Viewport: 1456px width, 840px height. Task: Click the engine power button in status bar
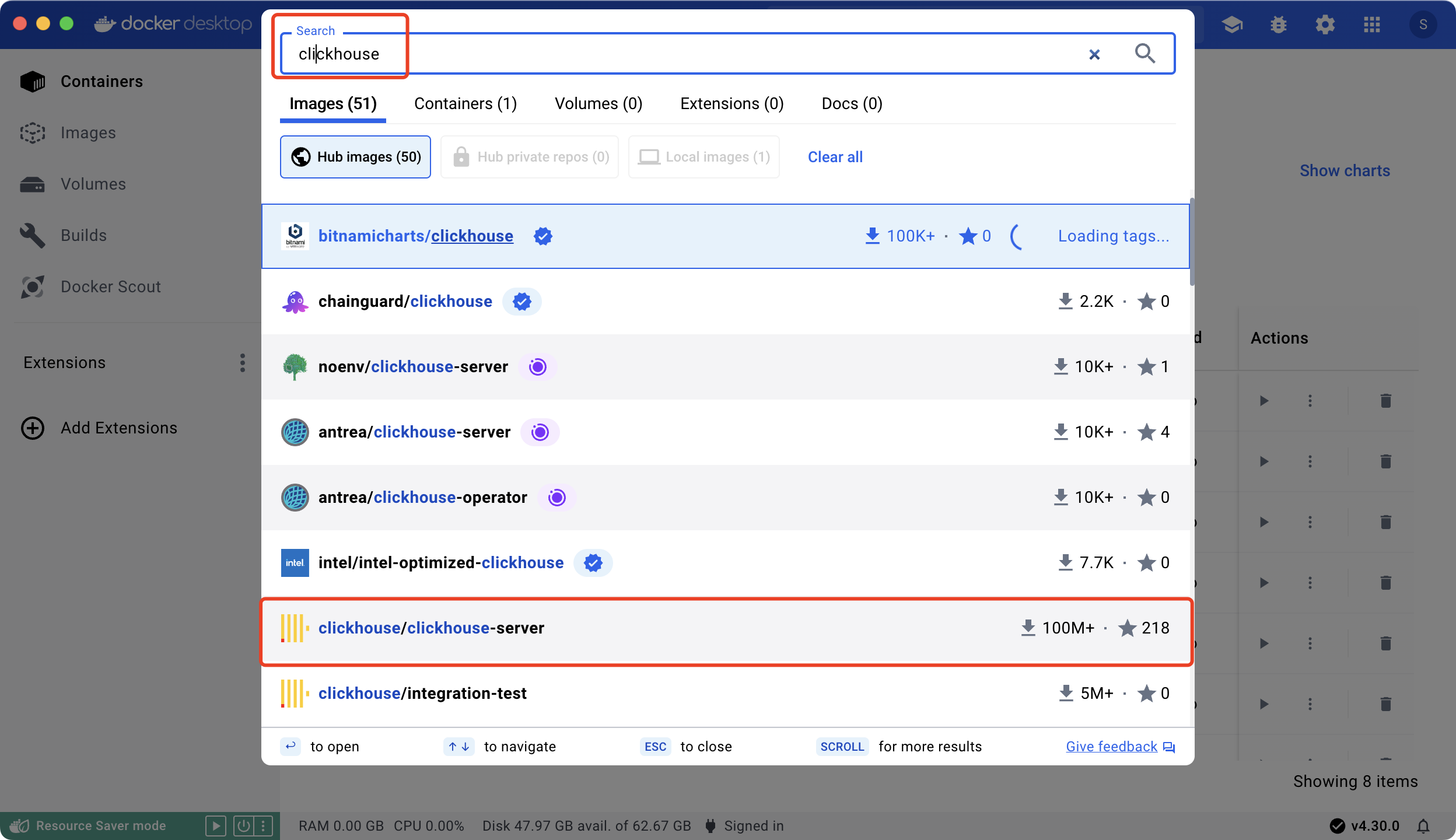click(243, 826)
